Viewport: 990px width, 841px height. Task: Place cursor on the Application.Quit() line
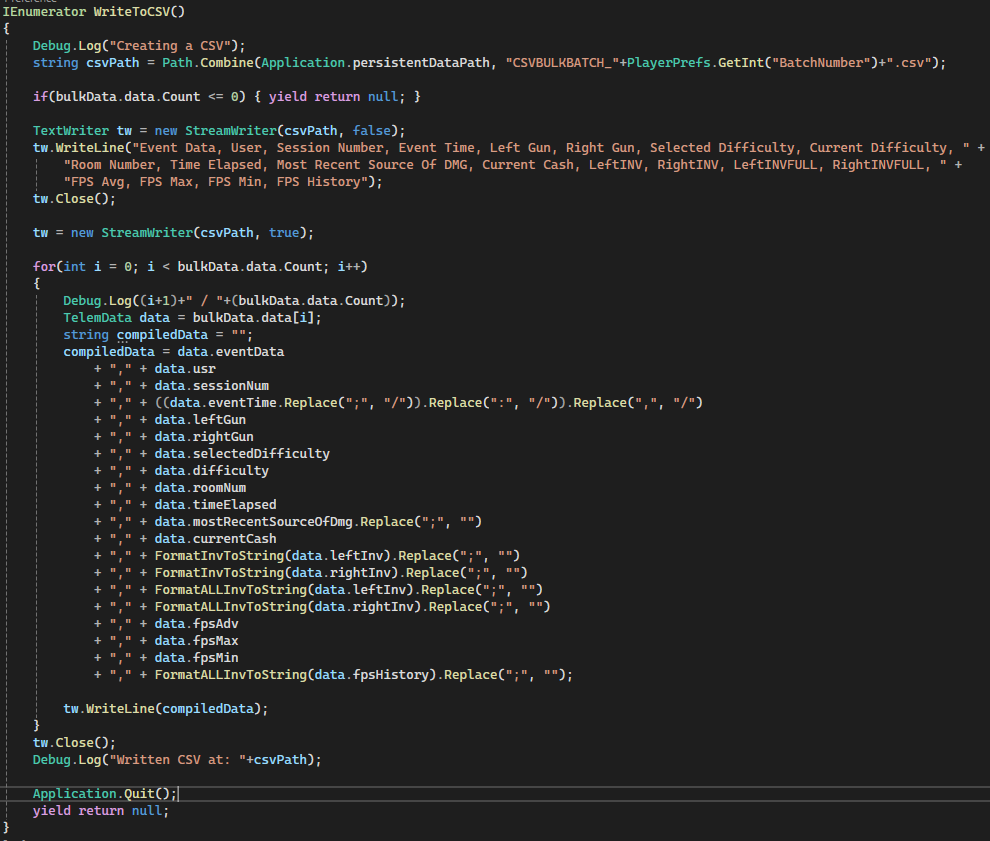(x=105, y=794)
